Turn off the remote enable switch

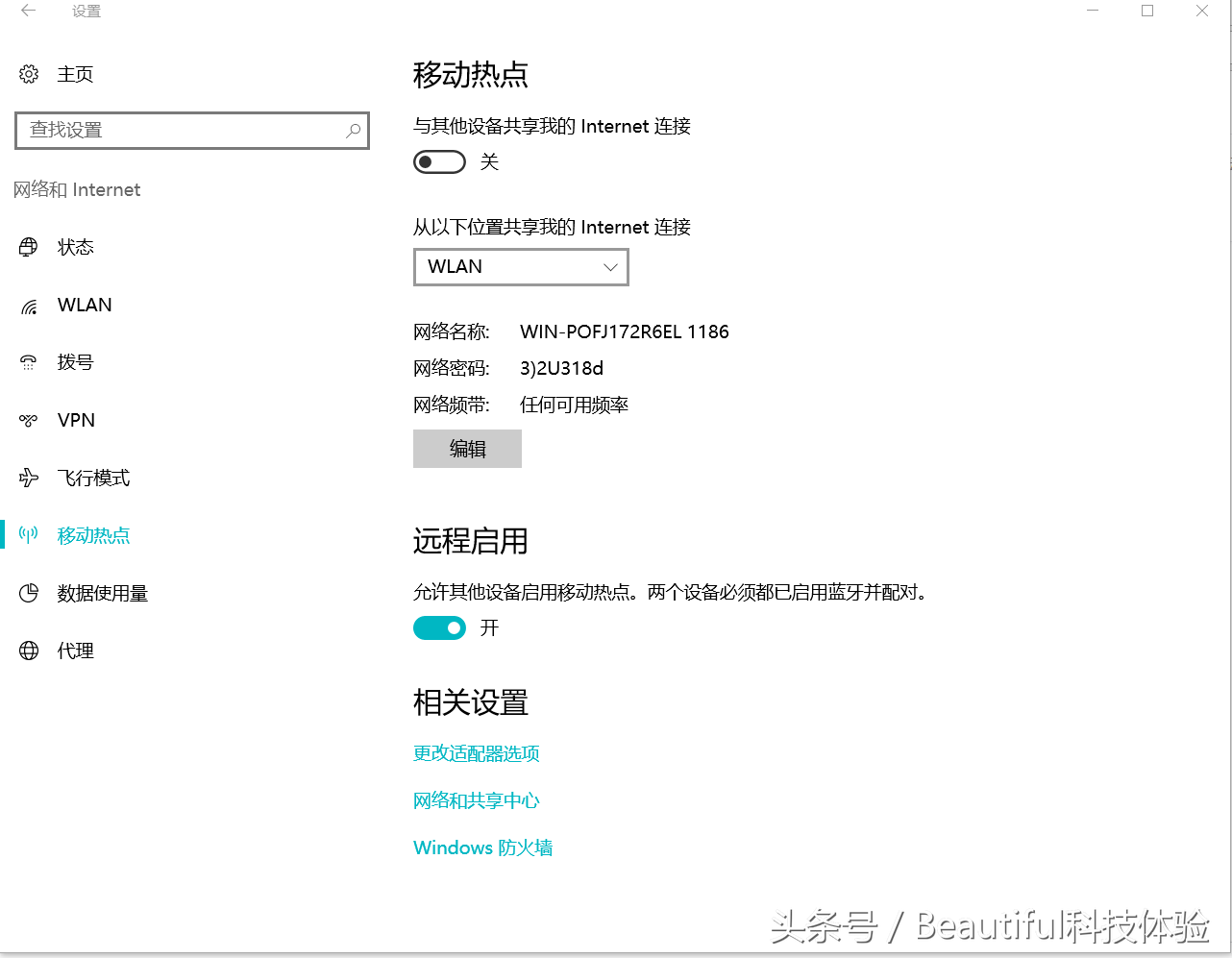tap(439, 627)
